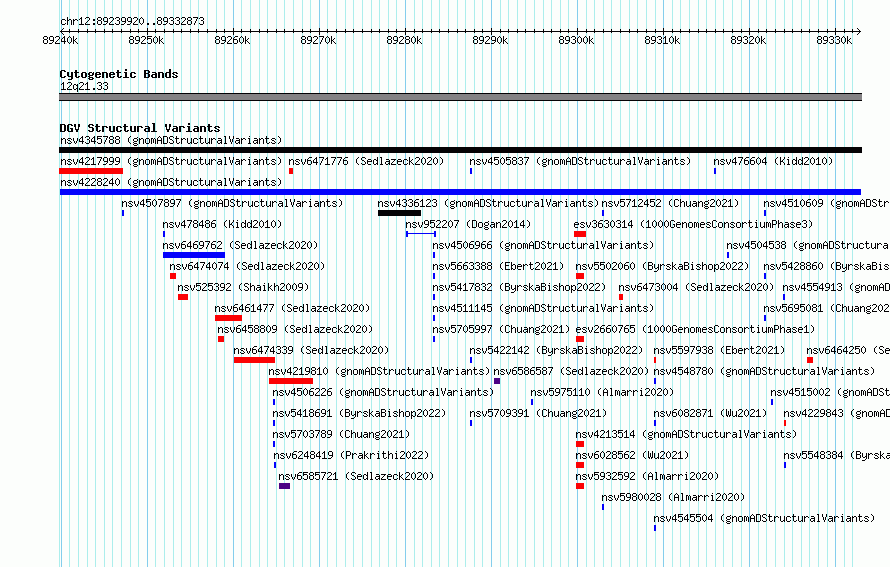Open nsv5422142 (ByrskaBishop2022) label
The height and width of the screenshot is (567, 890).
click(x=556, y=350)
